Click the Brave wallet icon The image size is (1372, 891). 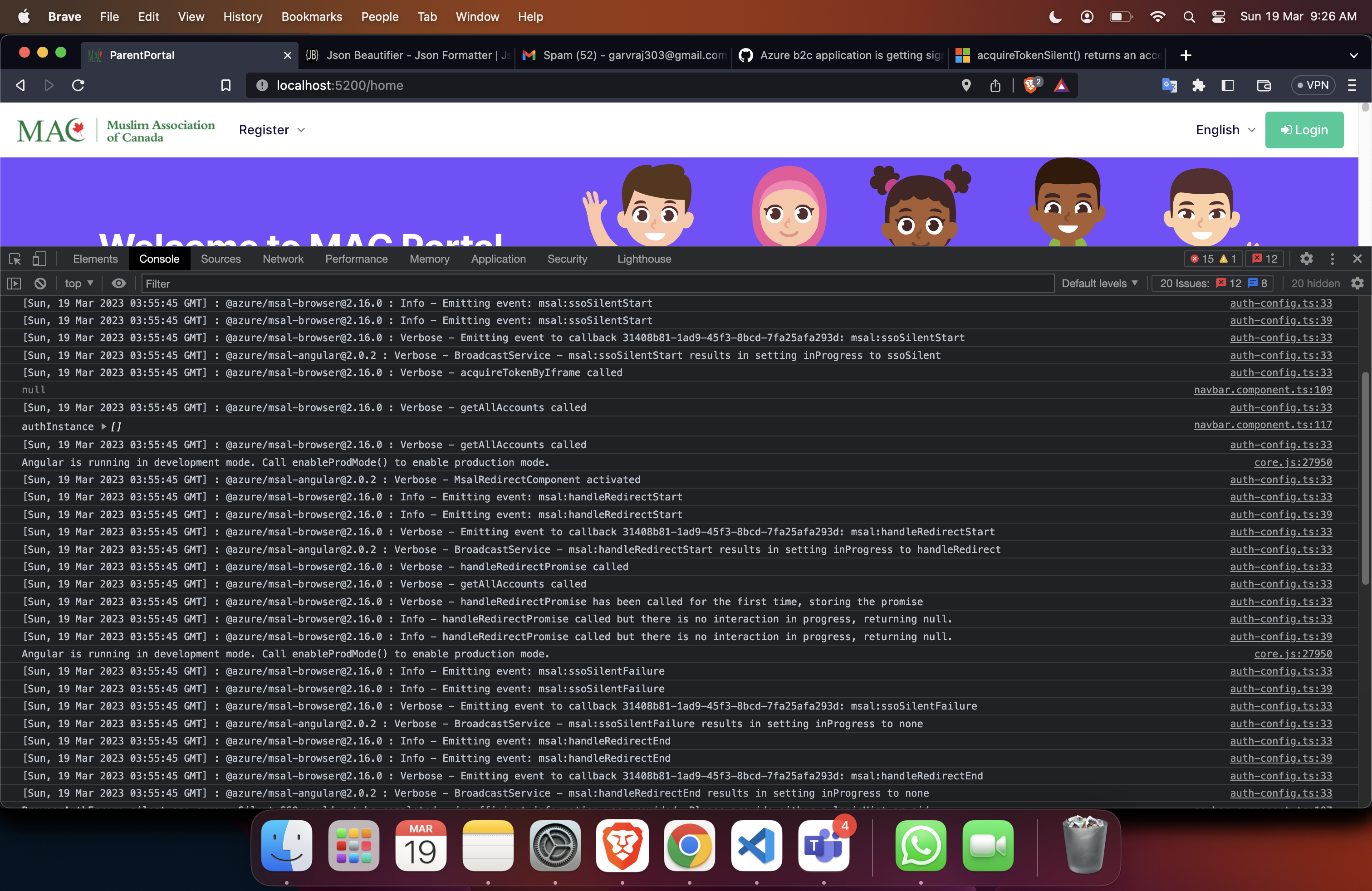click(x=1264, y=85)
